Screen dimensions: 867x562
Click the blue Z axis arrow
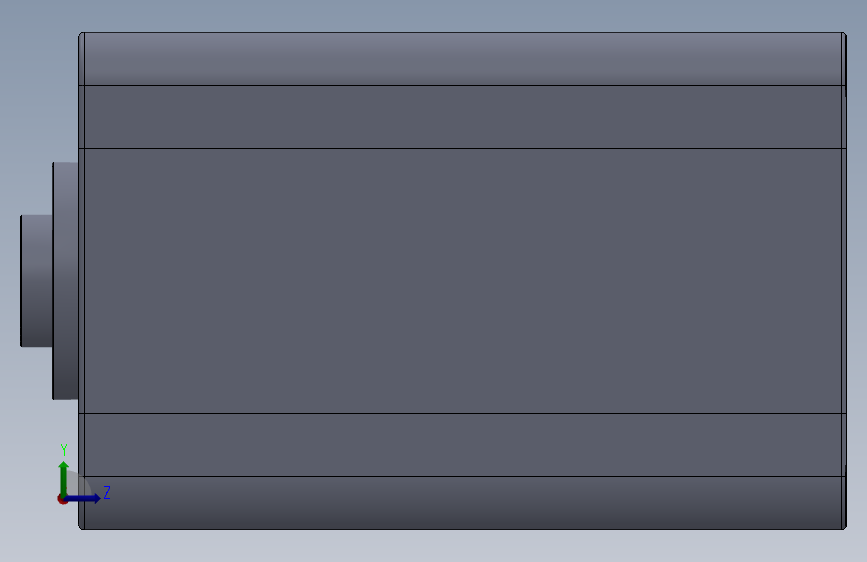pyautogui.click(x=84, y=498)
